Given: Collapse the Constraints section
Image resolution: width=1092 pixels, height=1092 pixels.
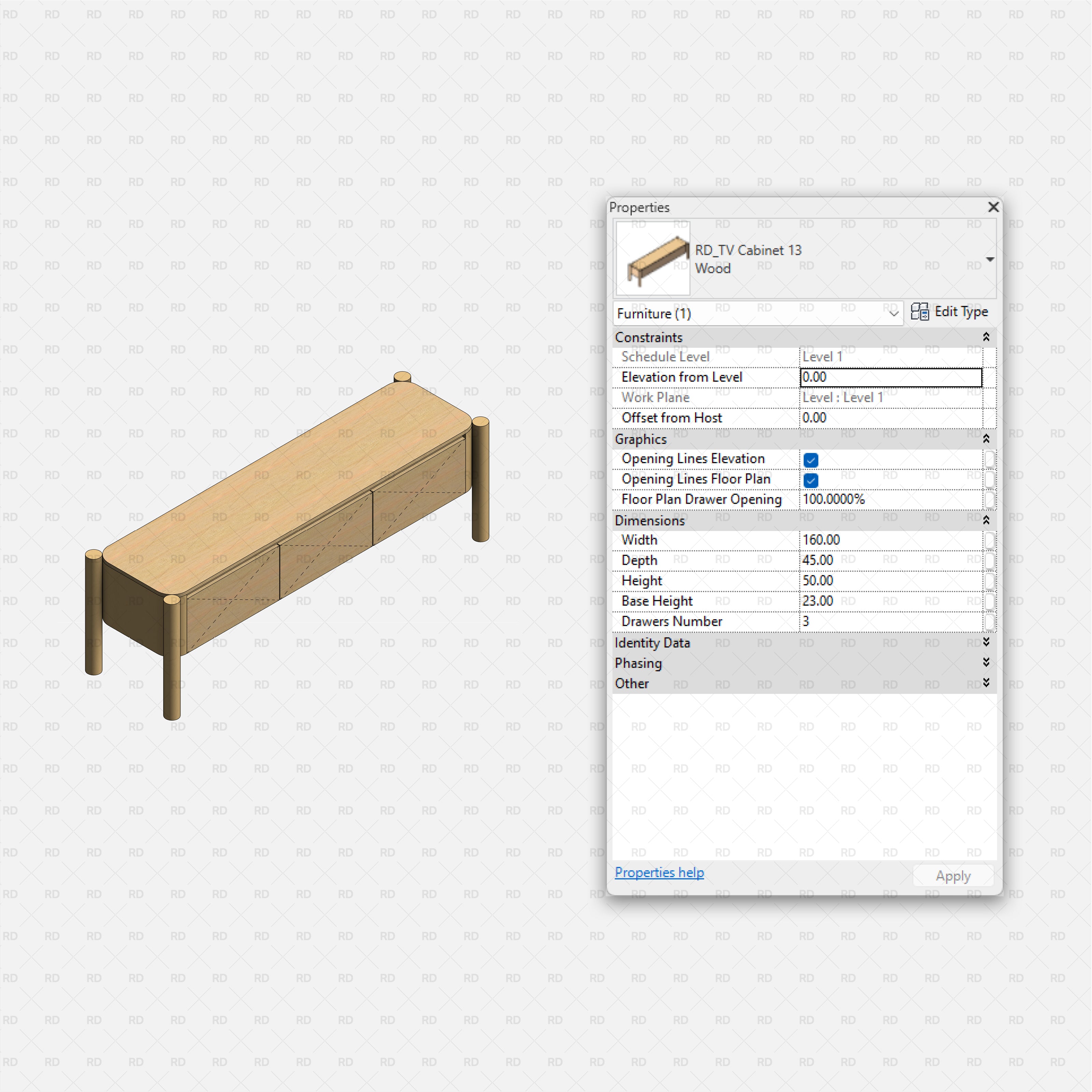Looking at the screenshot, I should [x=986, y=337].
